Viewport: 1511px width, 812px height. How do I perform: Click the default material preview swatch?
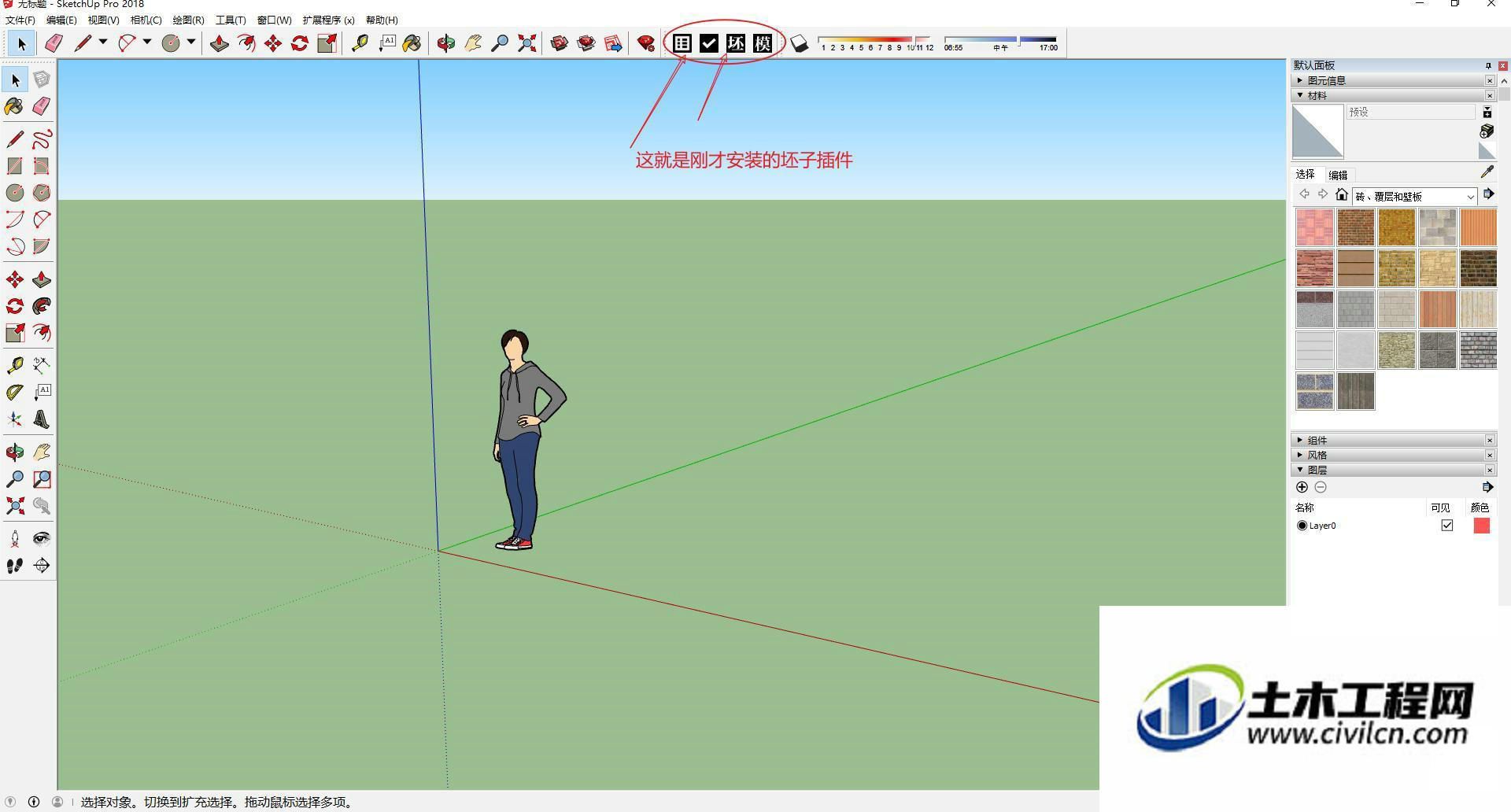1317,132
